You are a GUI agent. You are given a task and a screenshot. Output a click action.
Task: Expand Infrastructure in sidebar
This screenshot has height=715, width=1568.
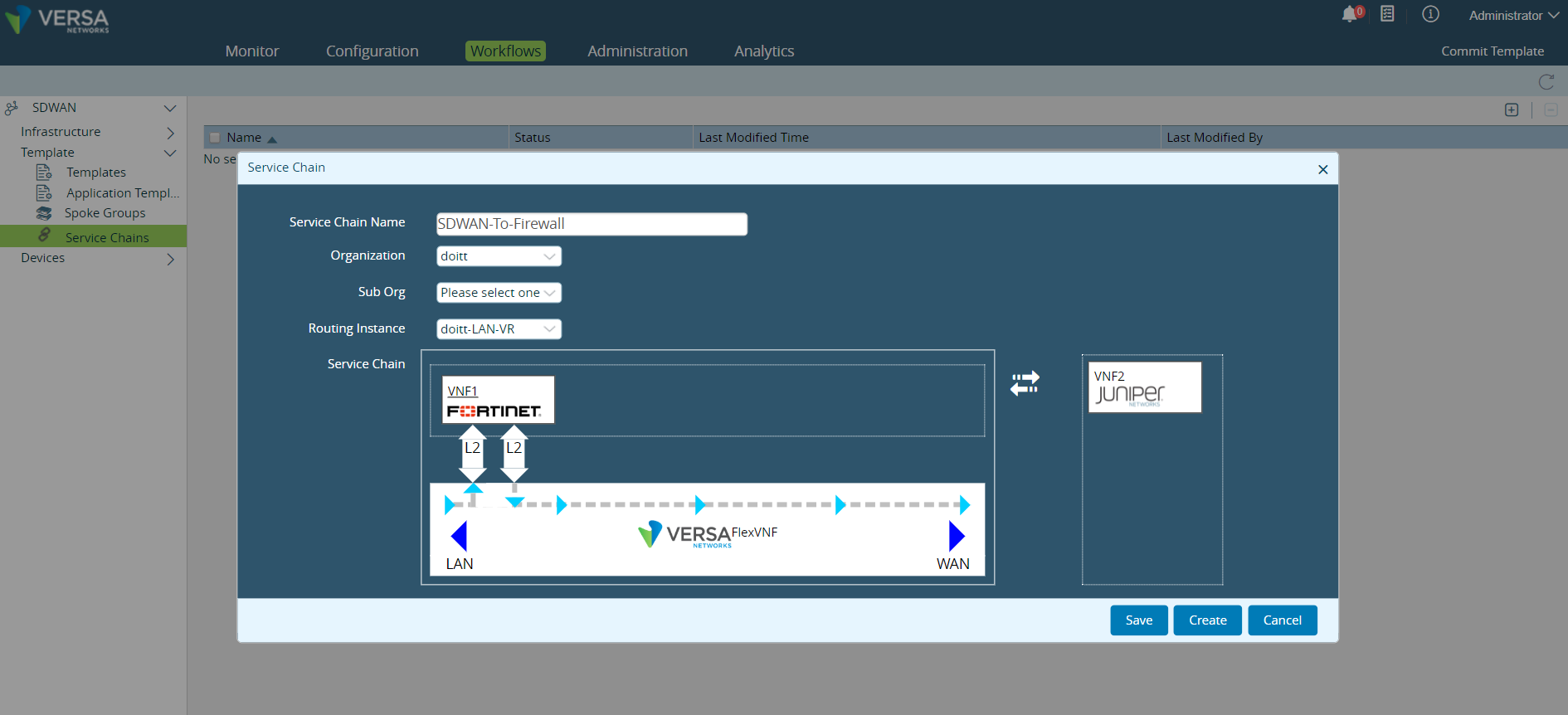point(170,133)
